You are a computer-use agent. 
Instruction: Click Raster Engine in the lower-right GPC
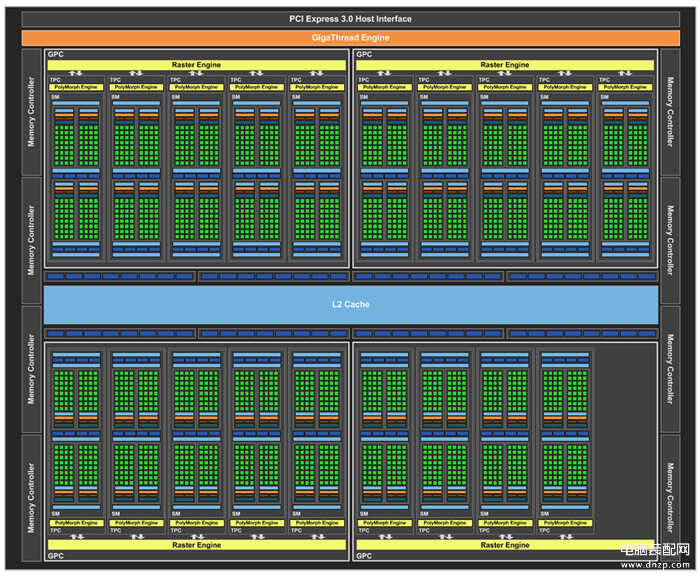tap(505, 545)
